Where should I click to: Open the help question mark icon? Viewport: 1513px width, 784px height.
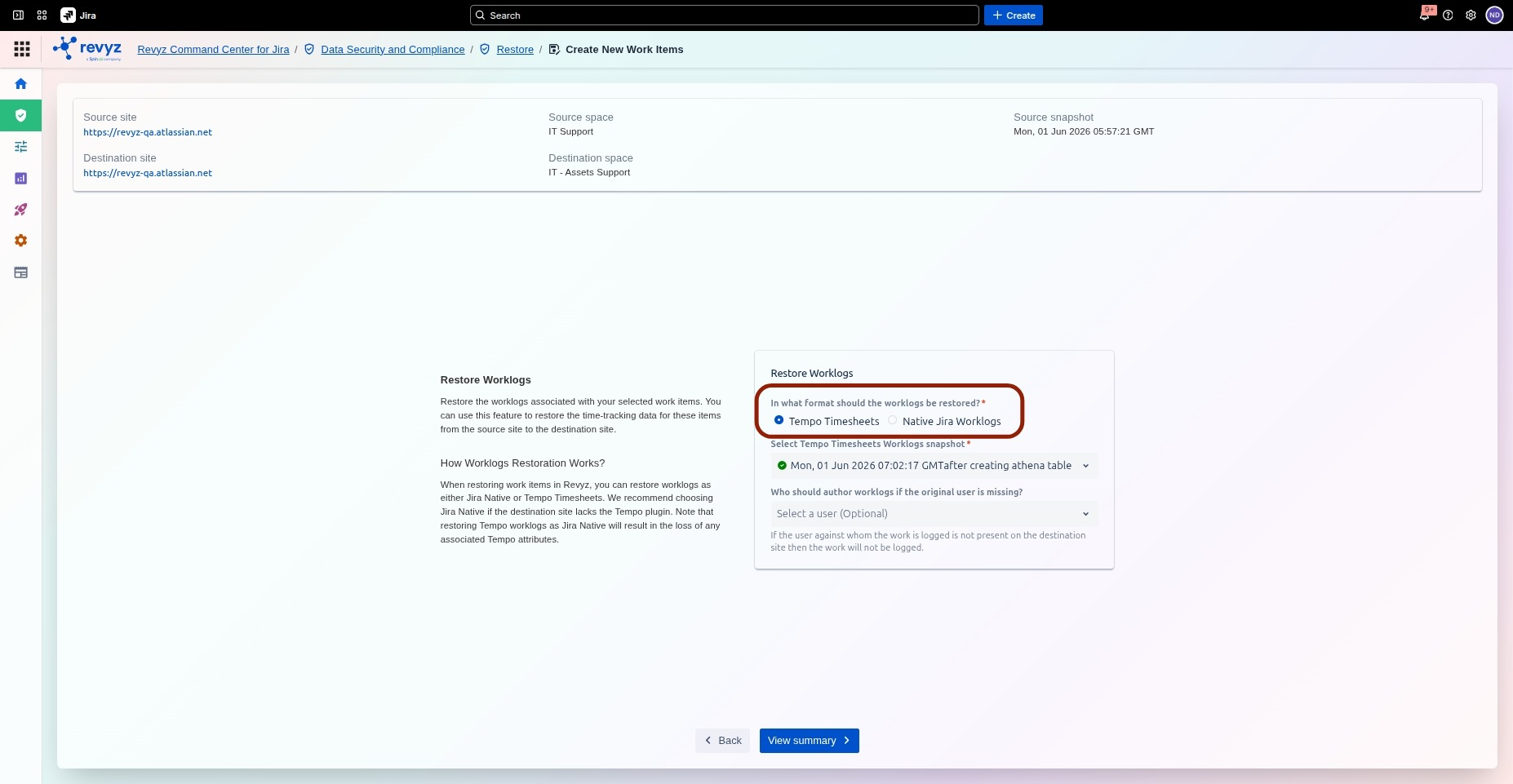click(1448, 16)
